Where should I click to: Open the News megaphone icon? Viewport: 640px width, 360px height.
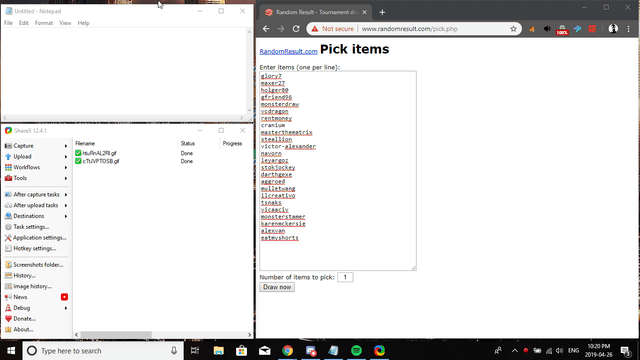tap(8, 297)
